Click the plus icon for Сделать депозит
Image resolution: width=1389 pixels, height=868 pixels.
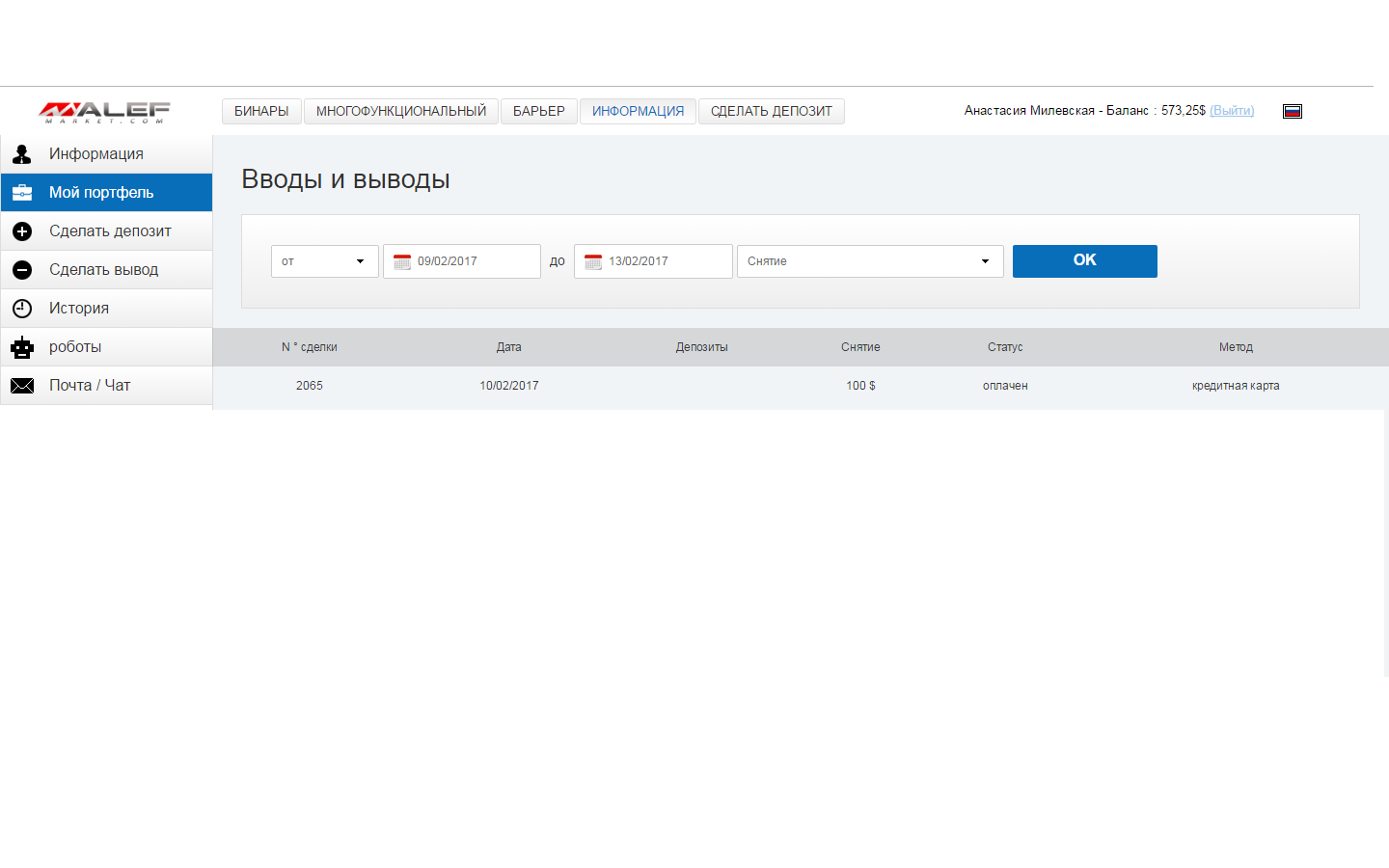point(22,231)
